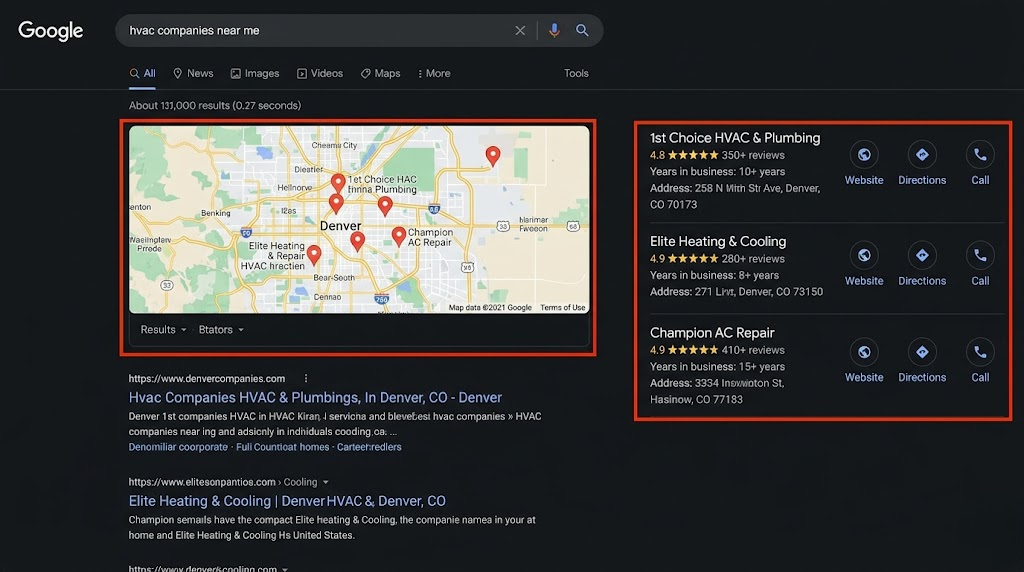This screenshot has height=572, width=1024.
Task: Open the Champion AC Repair listing title
Action: point(712,333)
